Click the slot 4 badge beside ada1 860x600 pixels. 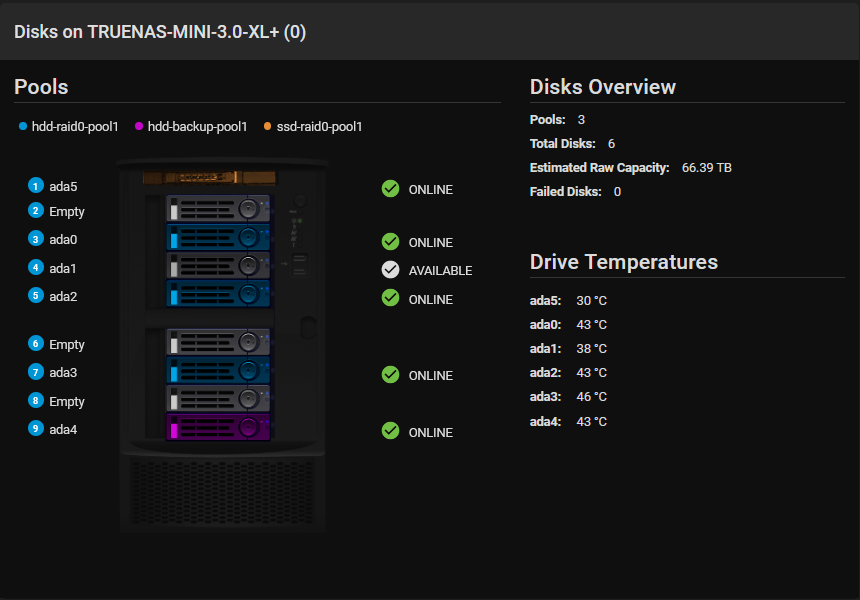pyautogui.click(x=36, y=268)
